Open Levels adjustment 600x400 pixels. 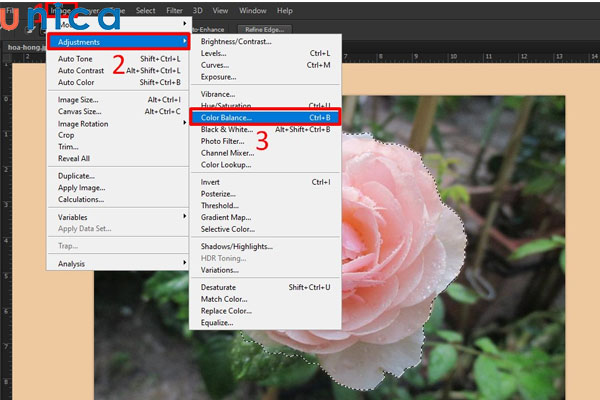pyautogui.click(x=265, y=53)
